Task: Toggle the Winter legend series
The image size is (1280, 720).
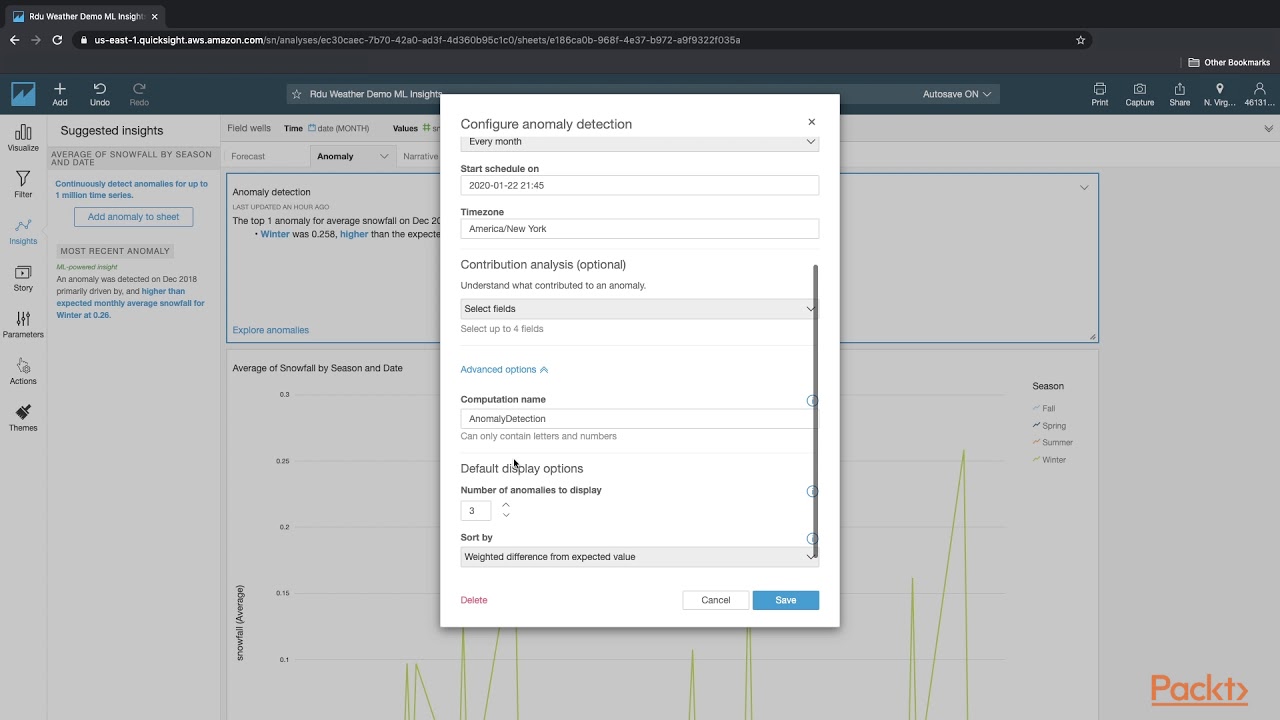Action: point(1049,460)
